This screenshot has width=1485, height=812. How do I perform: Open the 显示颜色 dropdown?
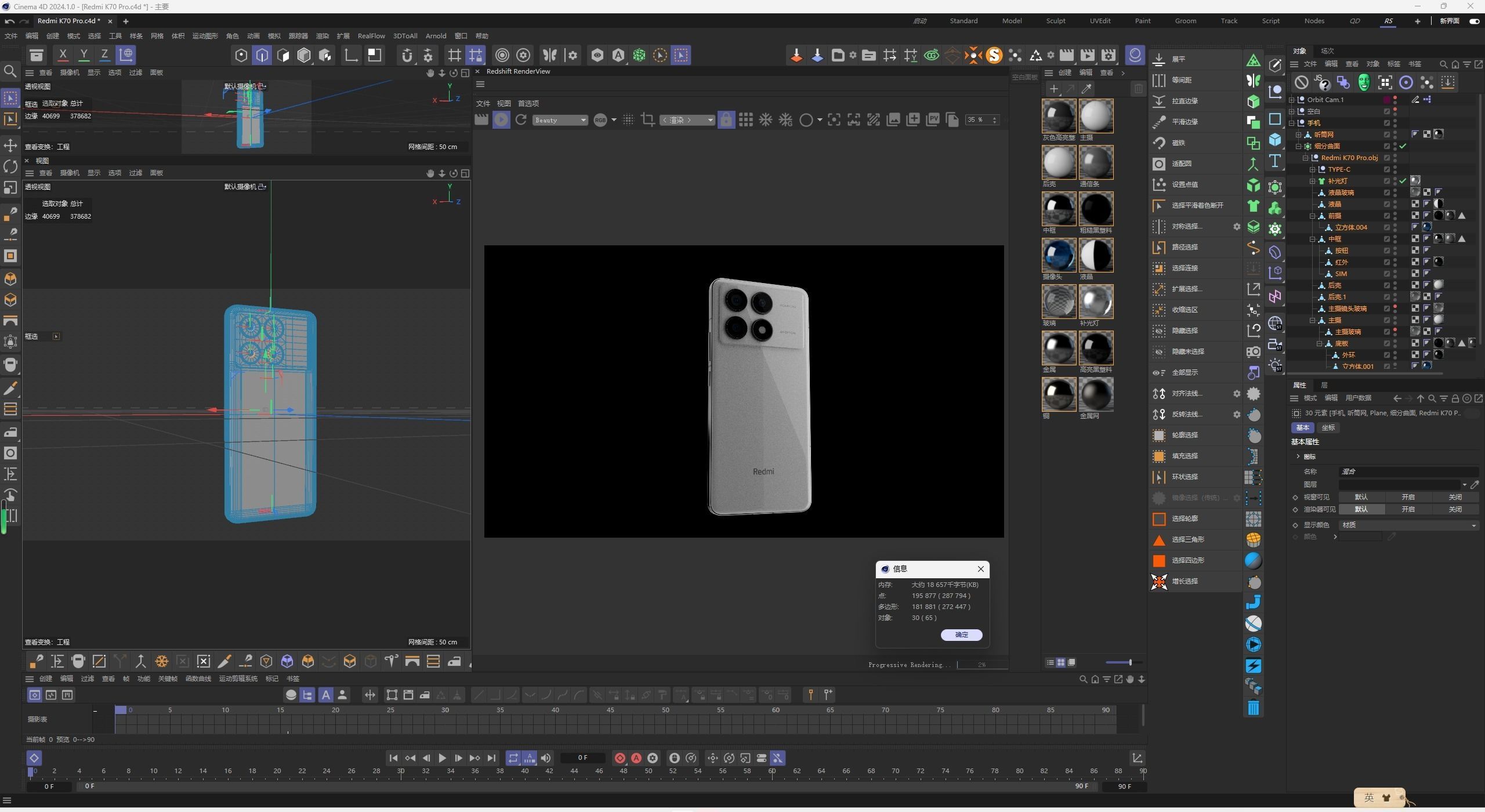1408,525
